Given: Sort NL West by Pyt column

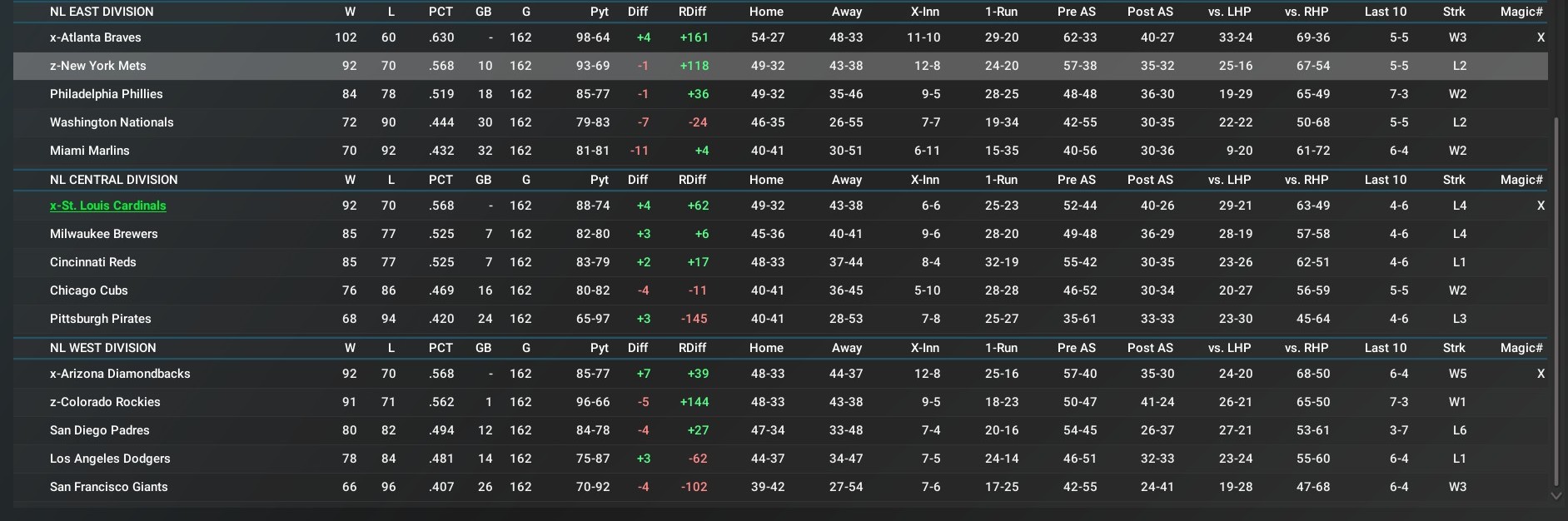Looking at the screenshot, I should 599,348.
